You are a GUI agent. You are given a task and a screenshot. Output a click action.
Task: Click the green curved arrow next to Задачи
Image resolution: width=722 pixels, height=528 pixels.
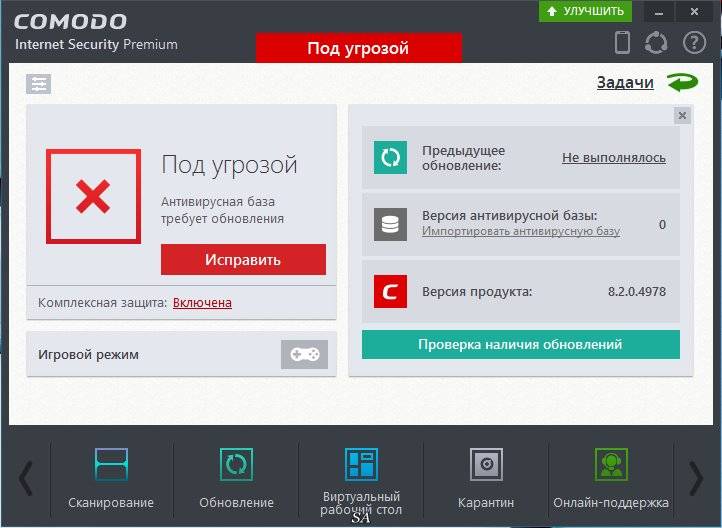pos(683,82)
